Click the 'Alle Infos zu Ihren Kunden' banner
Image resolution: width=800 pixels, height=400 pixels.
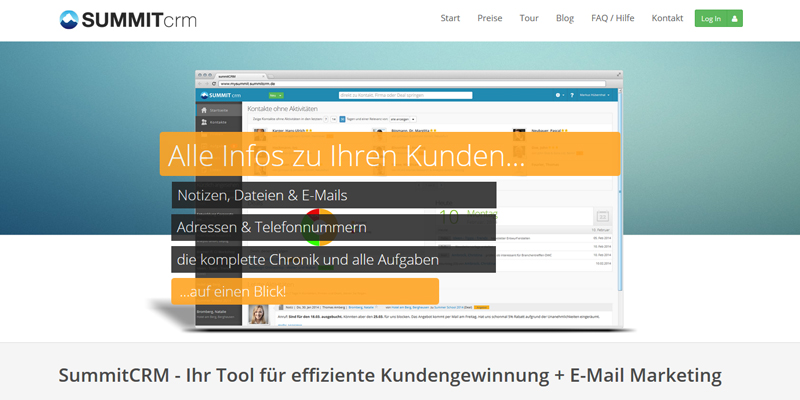point(348,155)
